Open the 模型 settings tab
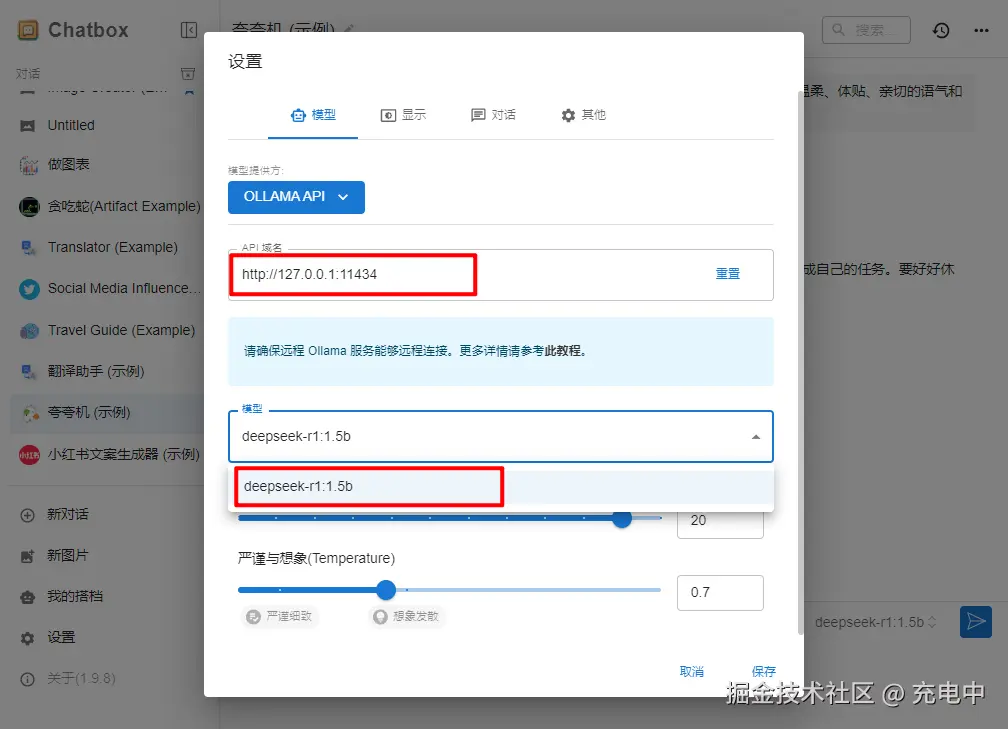This screenshot has height=729, width=1008. [x=313, y=115]
